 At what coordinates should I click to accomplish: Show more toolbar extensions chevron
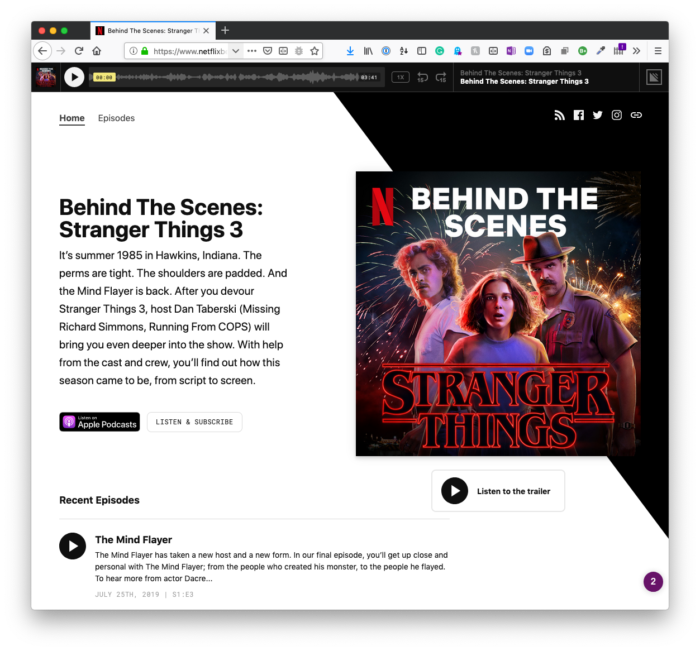point(637,51)
